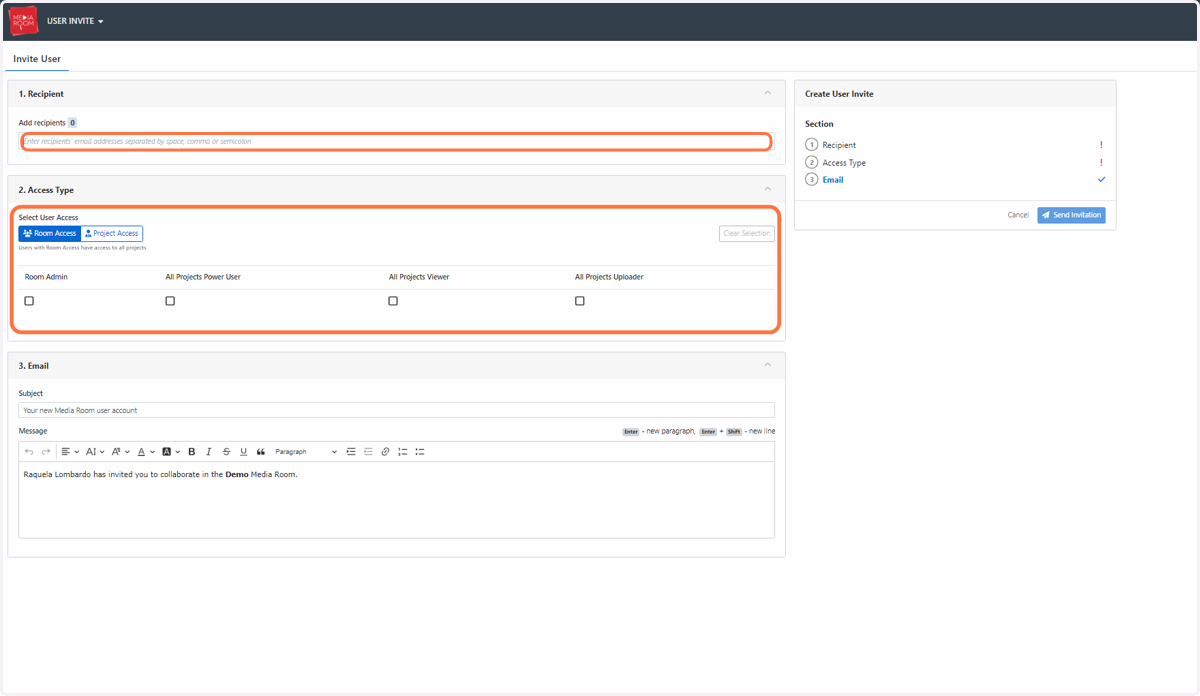Open the font family dropdown
The width and height of the screenshot is (1200, 696).
(x=120, y=452)
